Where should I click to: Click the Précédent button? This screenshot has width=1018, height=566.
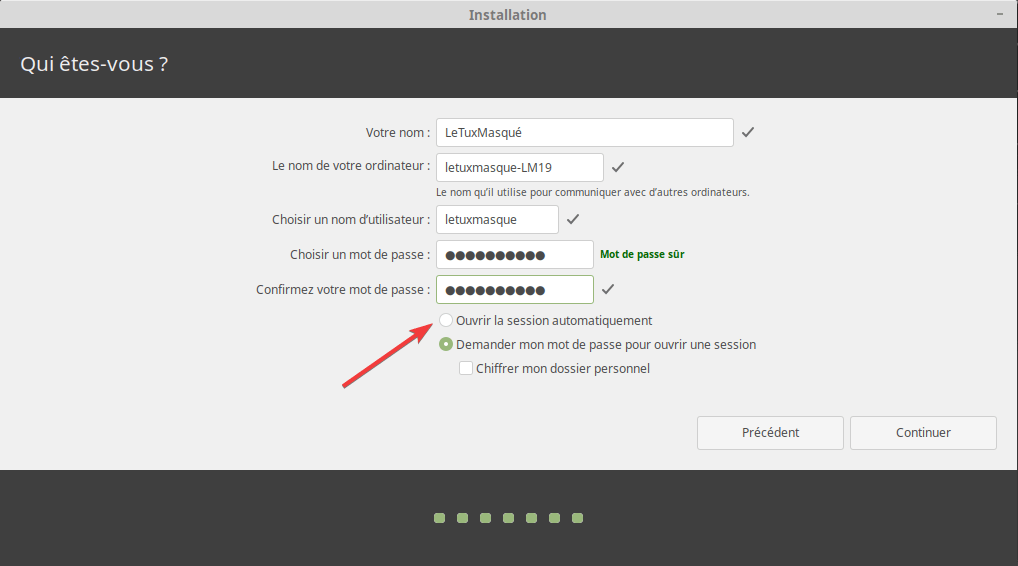point(770,433)
